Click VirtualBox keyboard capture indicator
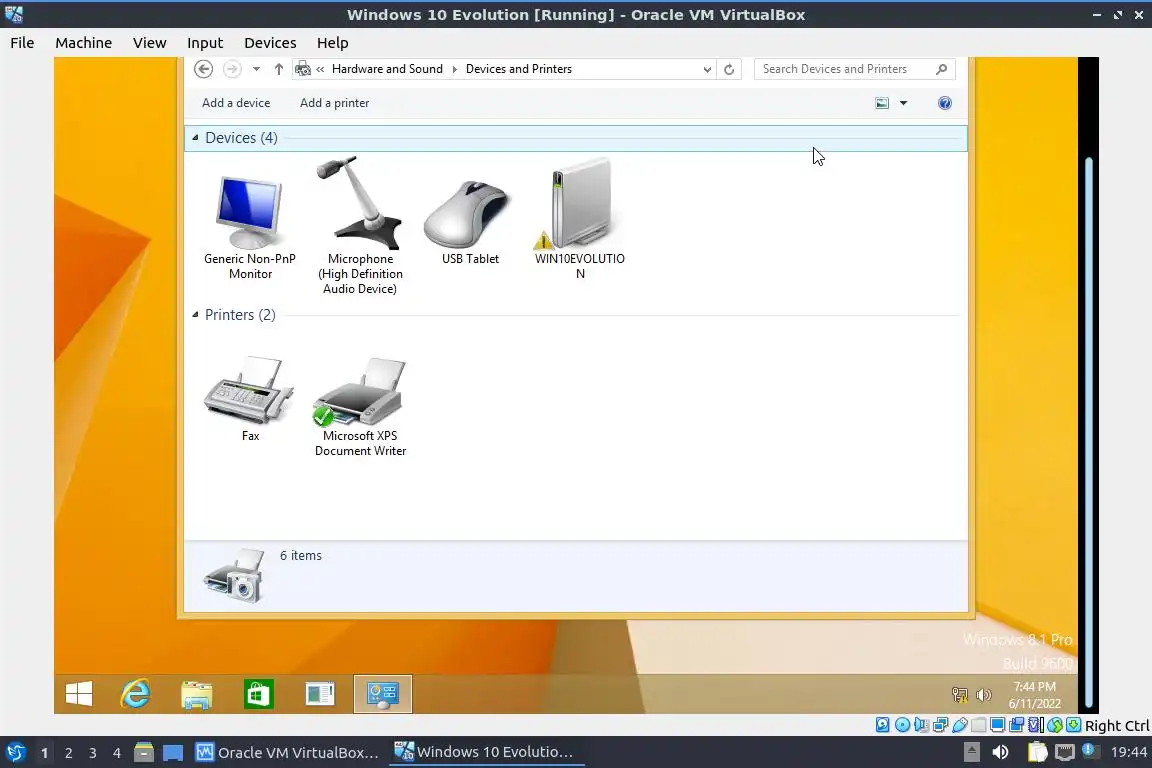 [1073, 725]
